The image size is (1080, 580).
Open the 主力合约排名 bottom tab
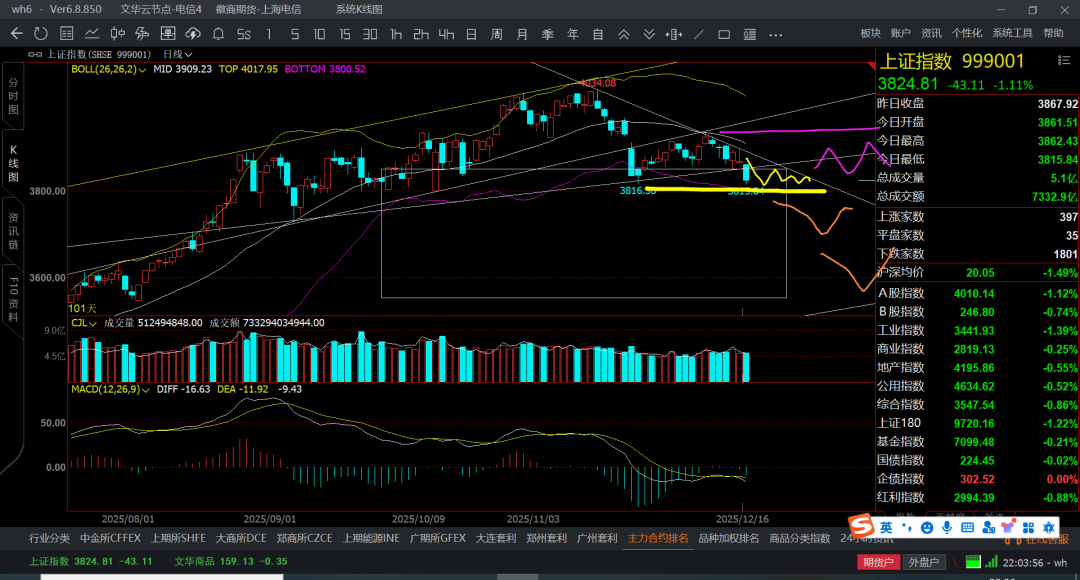tap(658, 539)
